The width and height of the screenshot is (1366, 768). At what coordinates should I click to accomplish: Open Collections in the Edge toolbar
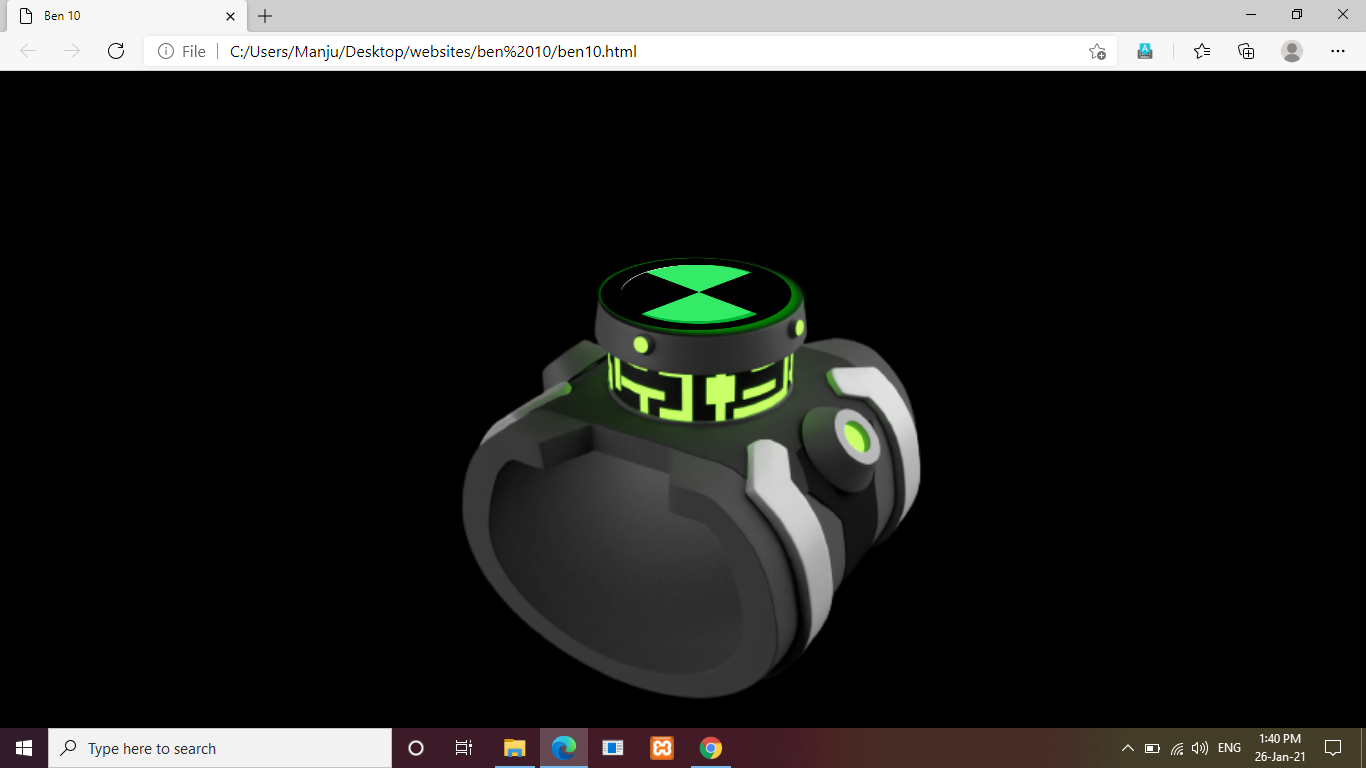point(1246,51)
